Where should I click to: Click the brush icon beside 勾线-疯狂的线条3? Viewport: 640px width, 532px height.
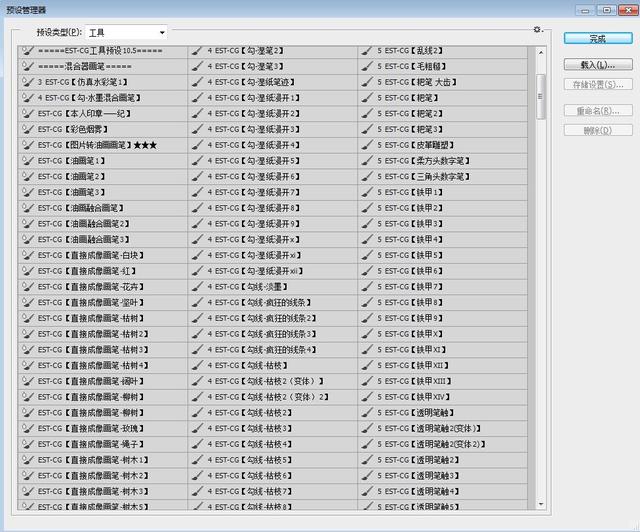tap(198, 334)
